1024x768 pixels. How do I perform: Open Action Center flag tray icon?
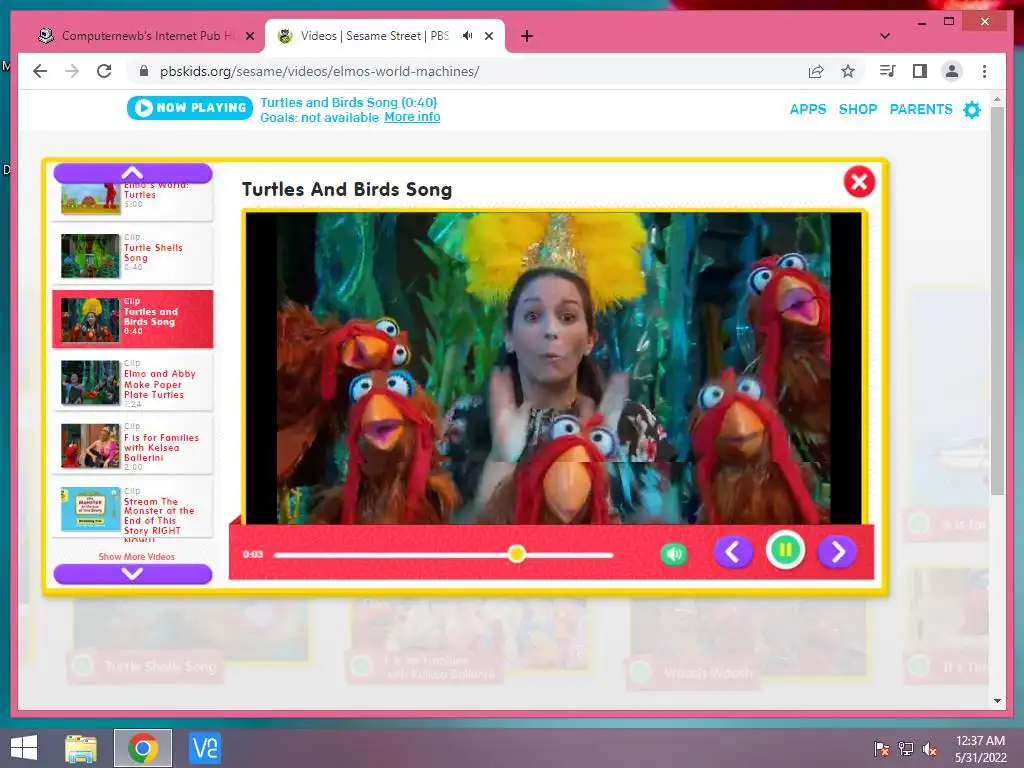[x=882, y=749]
